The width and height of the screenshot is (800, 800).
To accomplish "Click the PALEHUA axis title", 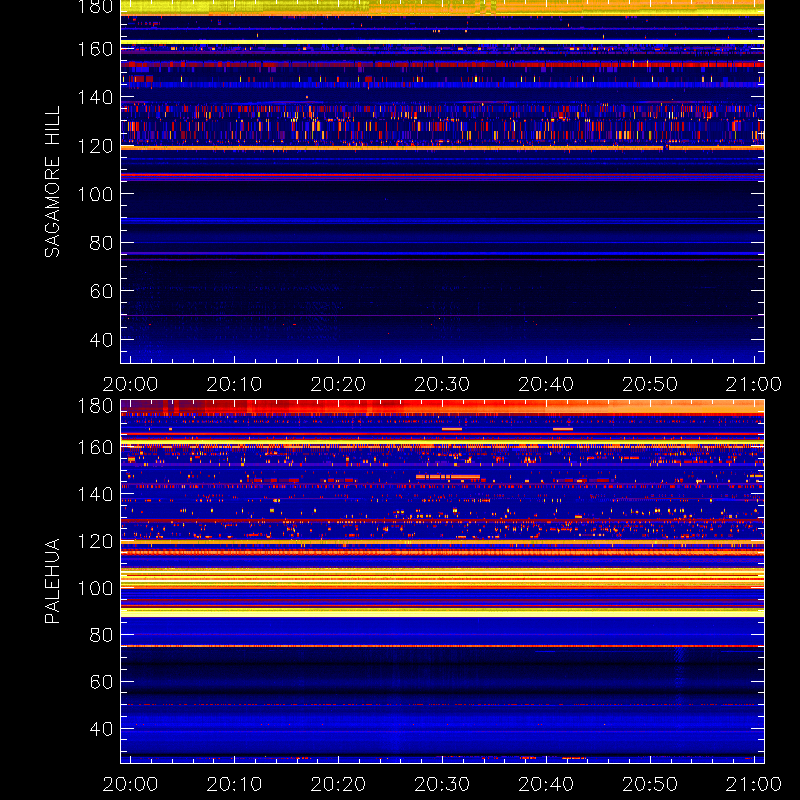I will click(52, 581).
